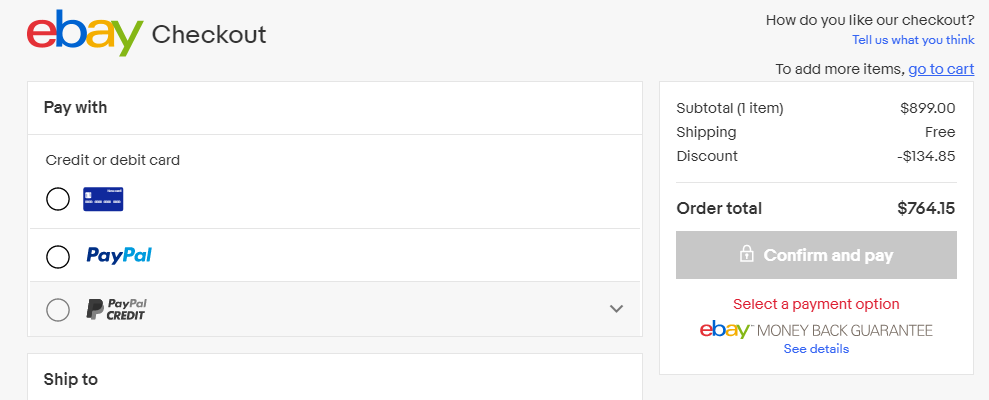Image resolution: width=989 pixels, height=400 pixels.
Task: Click the 'Ship to' section heading
Action: pos(71,379)
